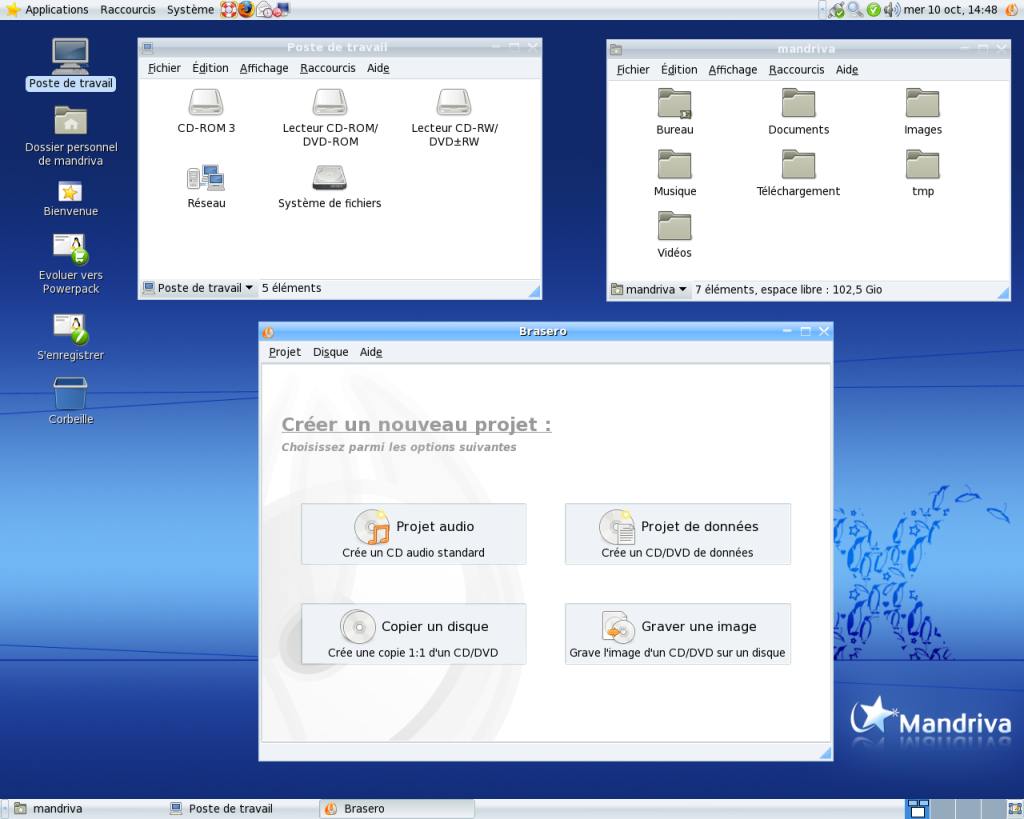Open Fichier menu in Poste de travail window

[164, 68]
